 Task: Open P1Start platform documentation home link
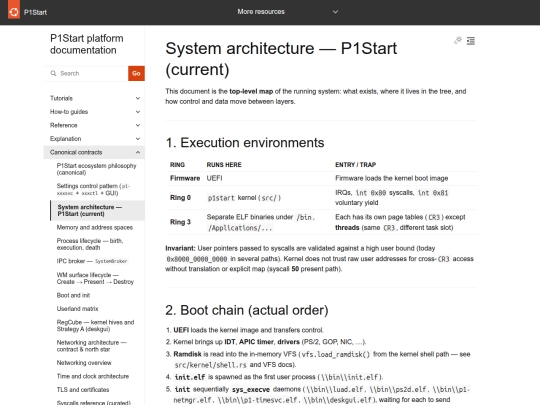86,44
